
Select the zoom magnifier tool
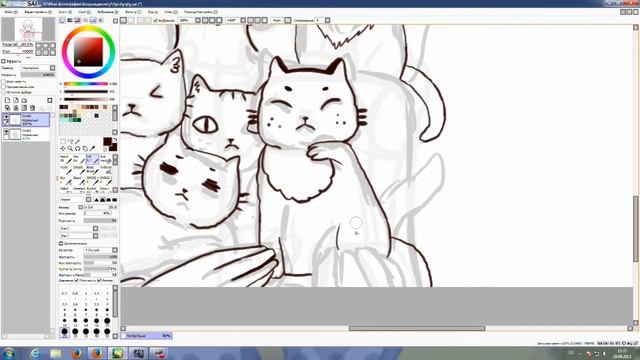click(70, 149)
